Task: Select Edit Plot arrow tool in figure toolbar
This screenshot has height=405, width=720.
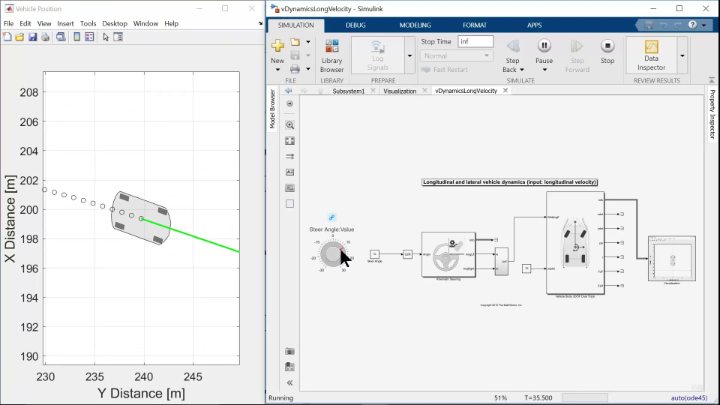Action: [x=106, y=37]
